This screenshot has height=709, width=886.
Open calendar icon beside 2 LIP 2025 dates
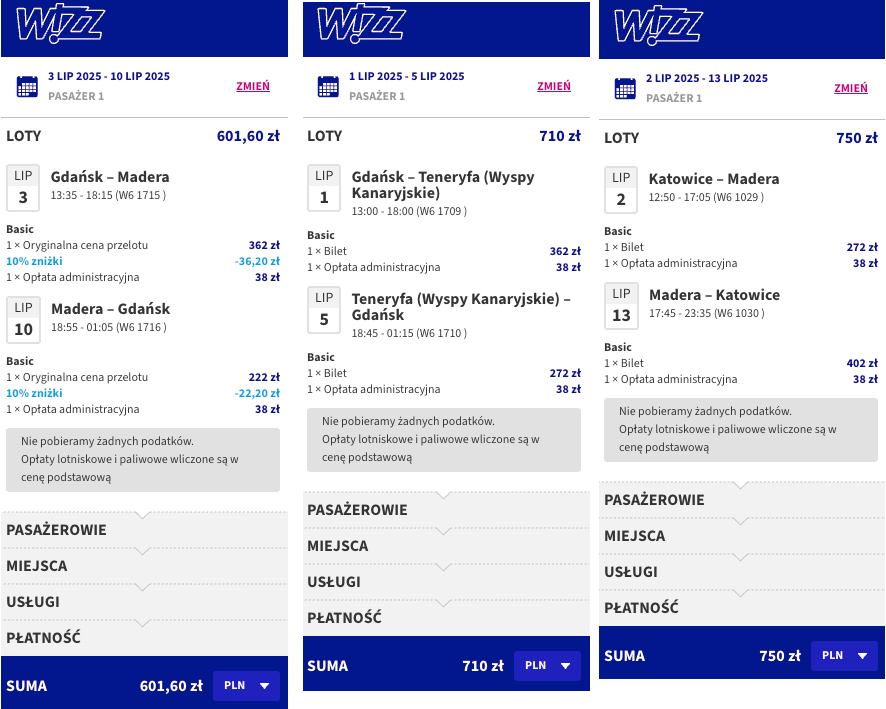coord(625,89)
